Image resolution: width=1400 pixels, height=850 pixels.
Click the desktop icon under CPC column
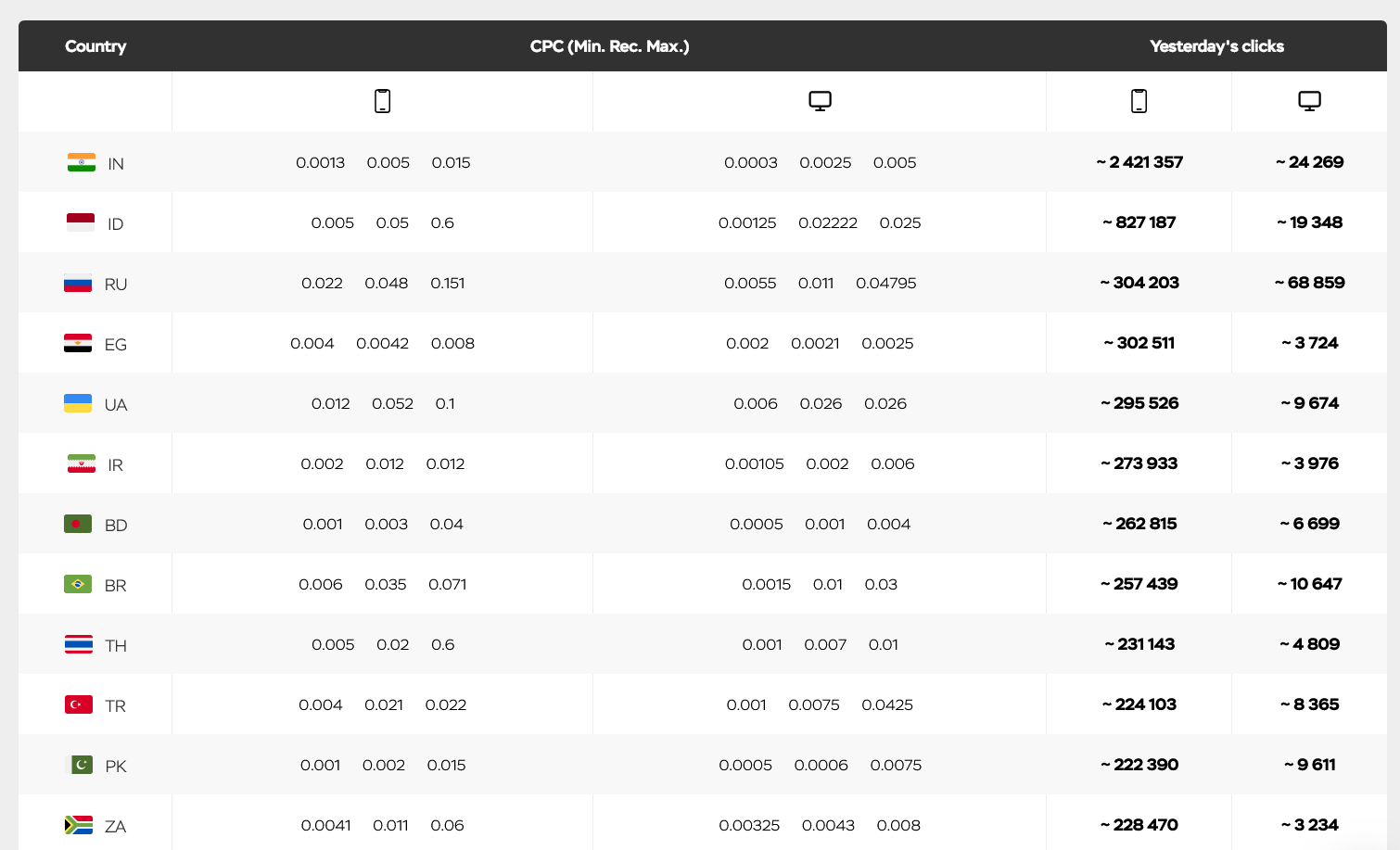(x=820, y=101)
